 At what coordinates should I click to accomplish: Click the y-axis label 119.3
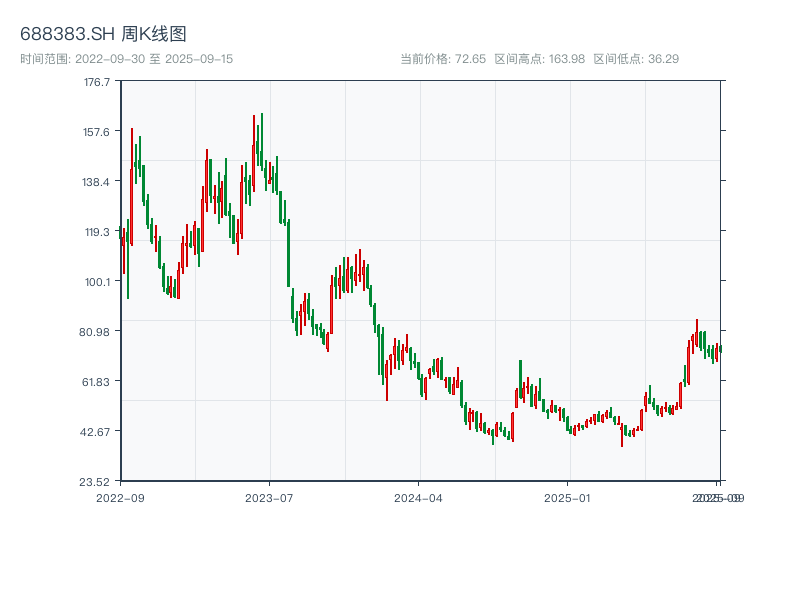pyautogui.click(x=97, y=232)
